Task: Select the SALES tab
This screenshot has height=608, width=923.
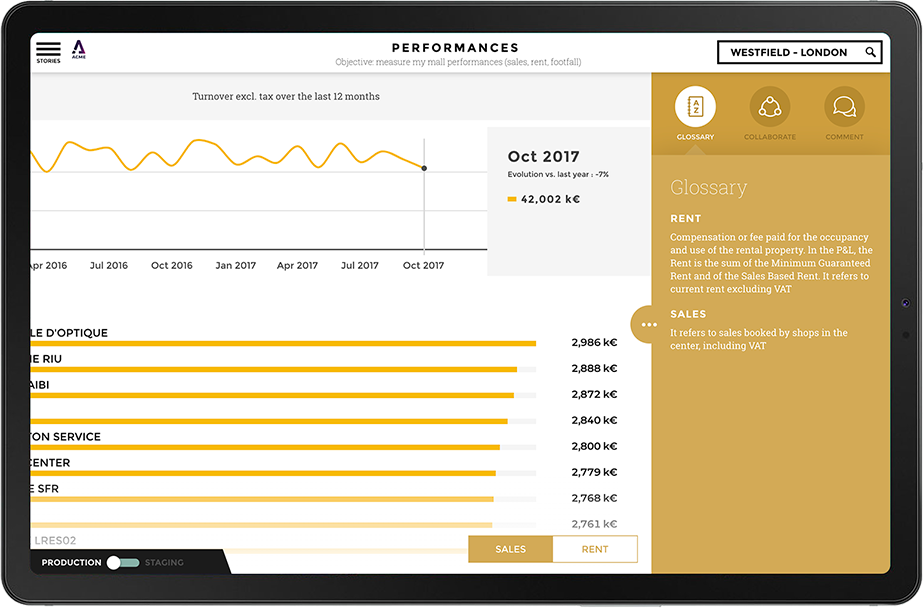Action: (x=510, y=549)
